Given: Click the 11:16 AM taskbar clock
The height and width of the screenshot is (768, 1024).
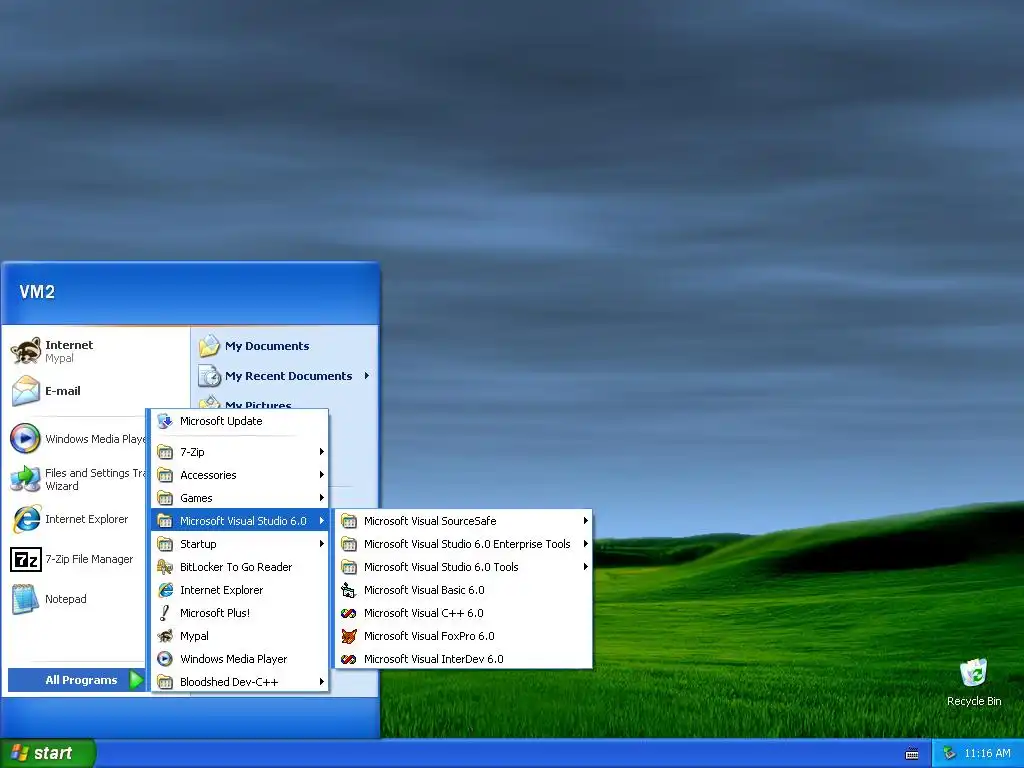Looking at the screenshot, I should [x=987, y=754].
